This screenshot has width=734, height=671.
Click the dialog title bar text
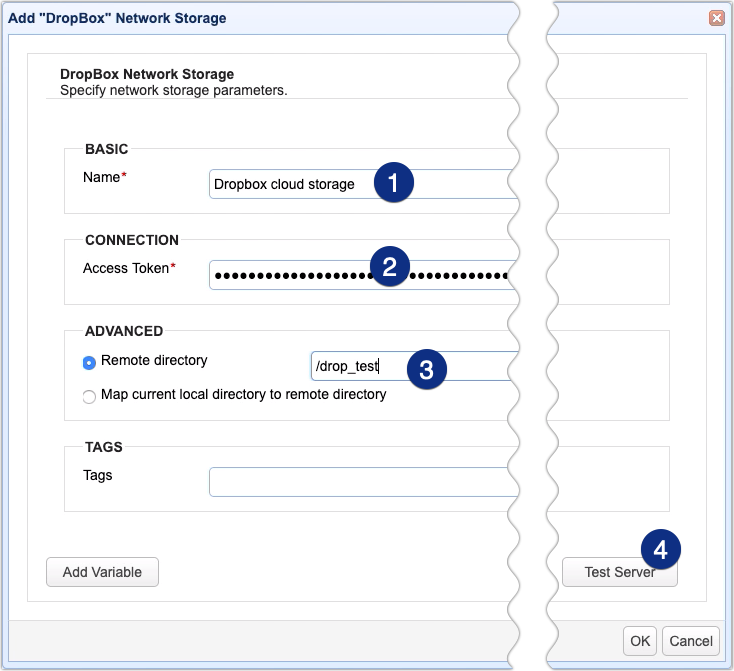point(117,18)
